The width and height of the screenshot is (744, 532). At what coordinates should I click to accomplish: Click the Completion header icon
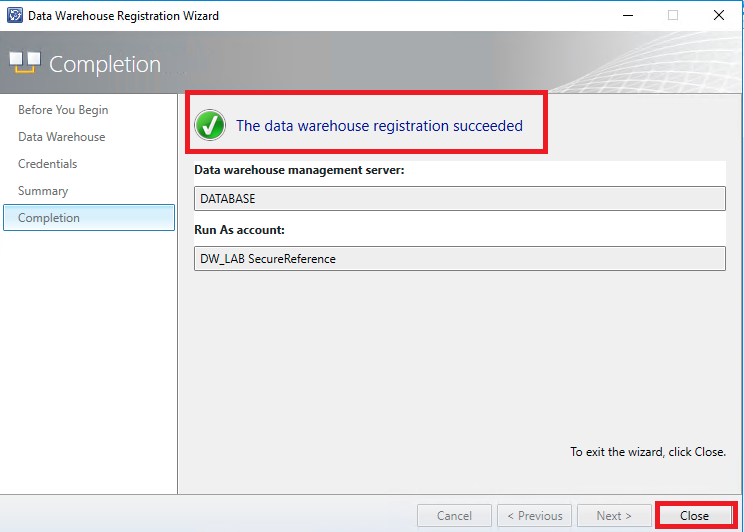pyautogui.click(x=25, y=64)
